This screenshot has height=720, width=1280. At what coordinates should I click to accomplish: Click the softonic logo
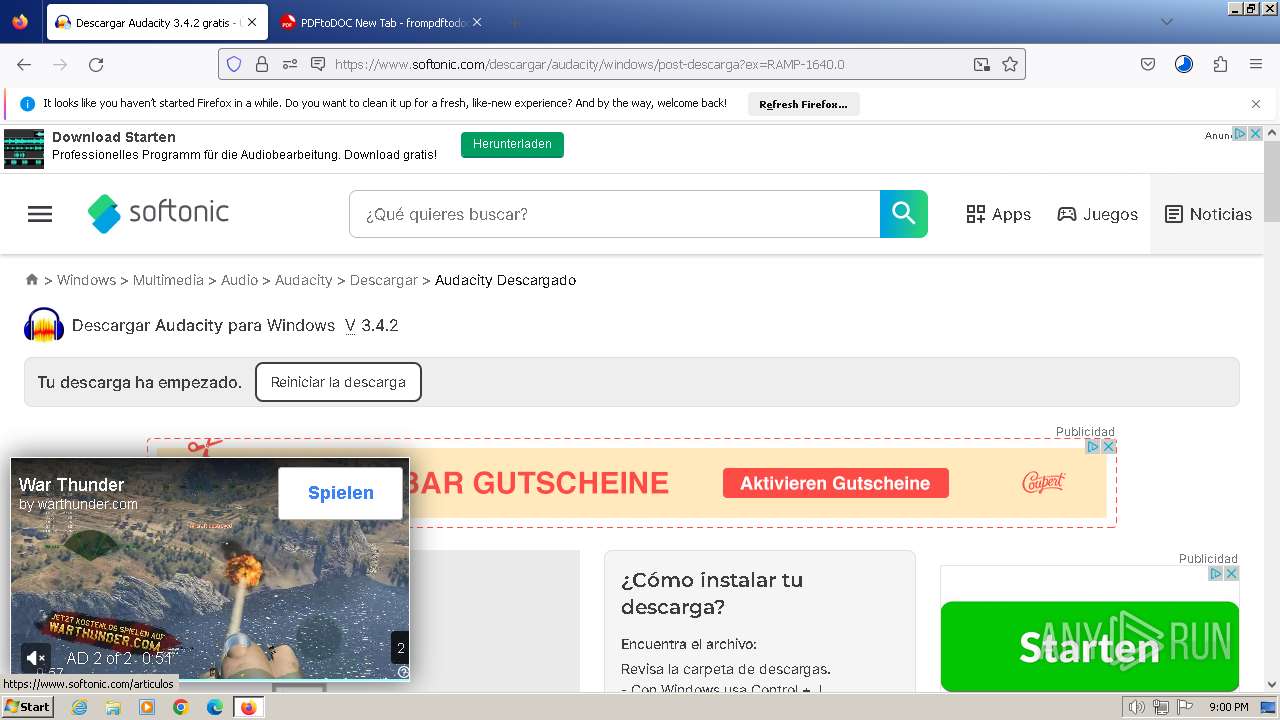158,213
